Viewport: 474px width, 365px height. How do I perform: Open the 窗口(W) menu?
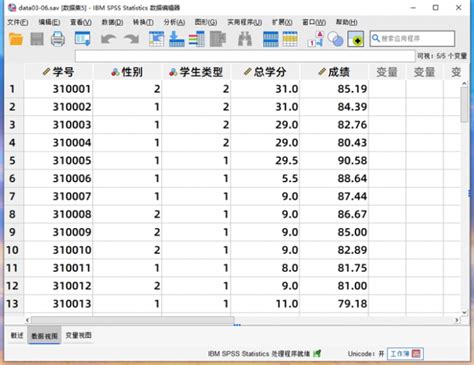[314, 22]
